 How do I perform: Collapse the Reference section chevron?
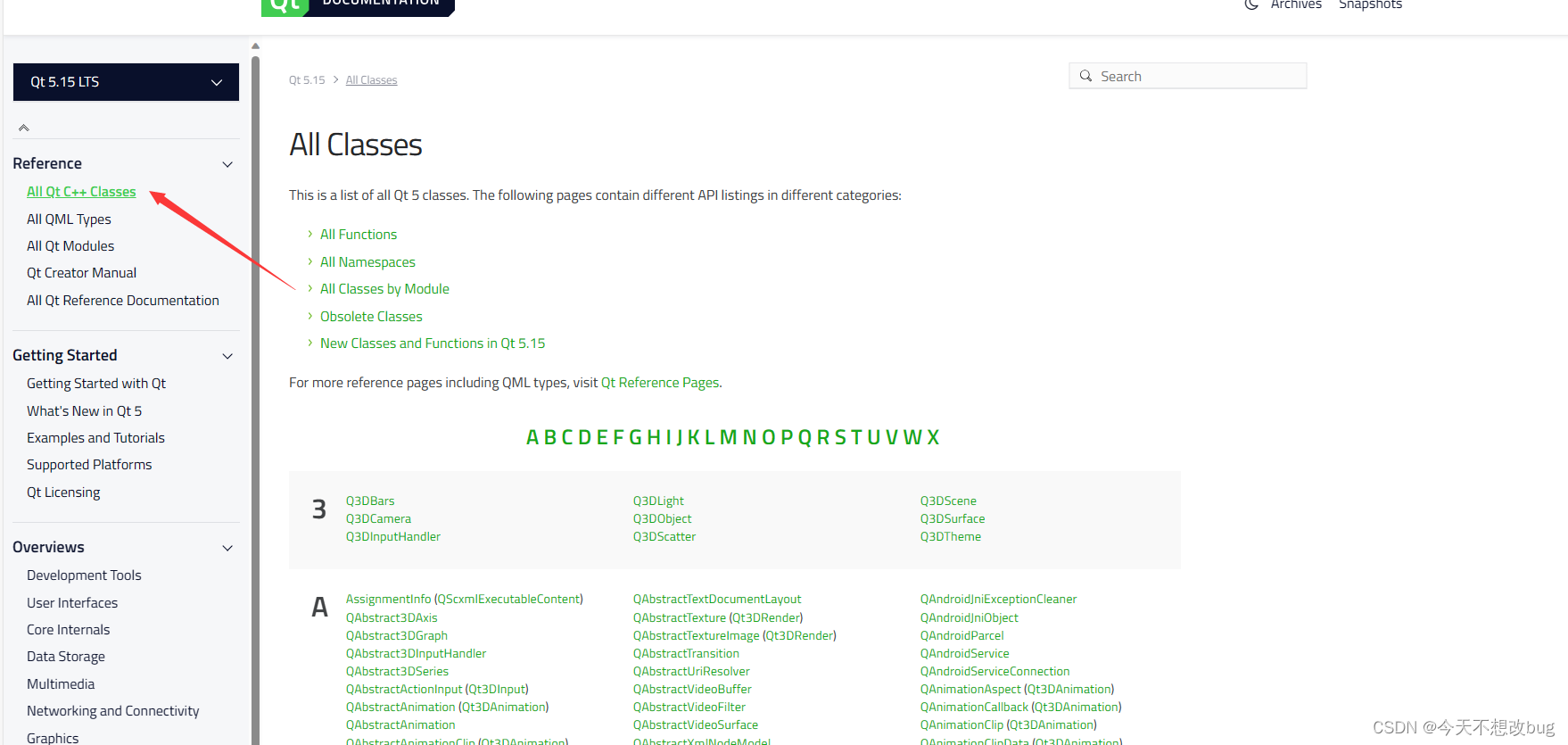point(227,164)
